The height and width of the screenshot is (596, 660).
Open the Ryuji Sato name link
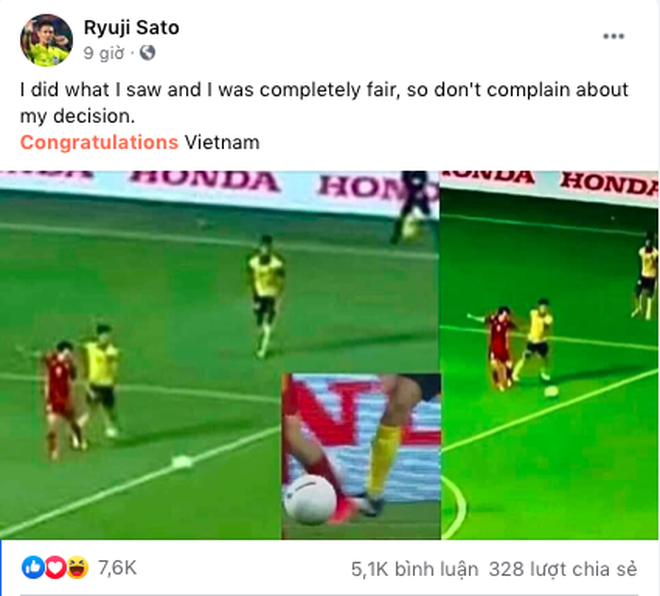(131, 28)
